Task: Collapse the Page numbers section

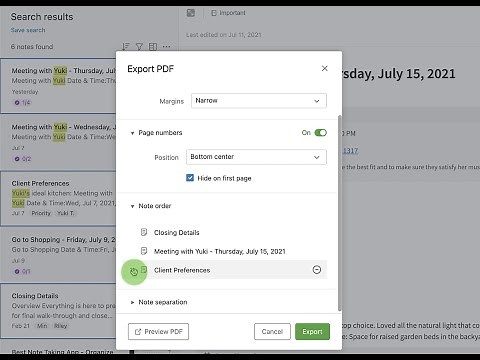Action: [132, 133]
